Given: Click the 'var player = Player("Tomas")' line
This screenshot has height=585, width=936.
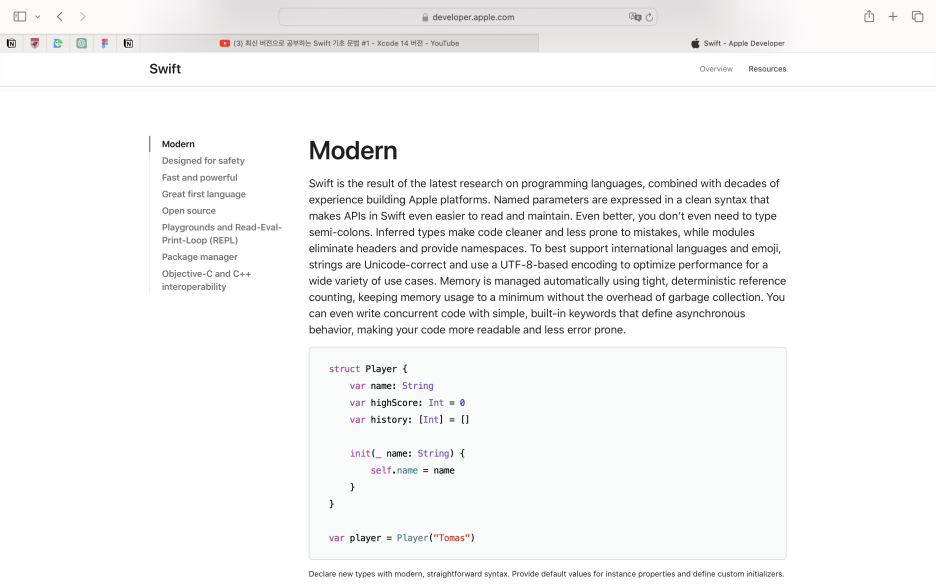Looking at the screenshot, I should [402, 538].
